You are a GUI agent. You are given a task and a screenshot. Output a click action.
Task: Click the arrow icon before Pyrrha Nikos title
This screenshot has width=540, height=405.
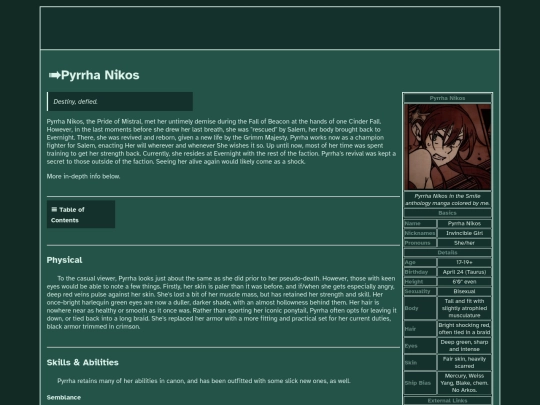point(54,75)
